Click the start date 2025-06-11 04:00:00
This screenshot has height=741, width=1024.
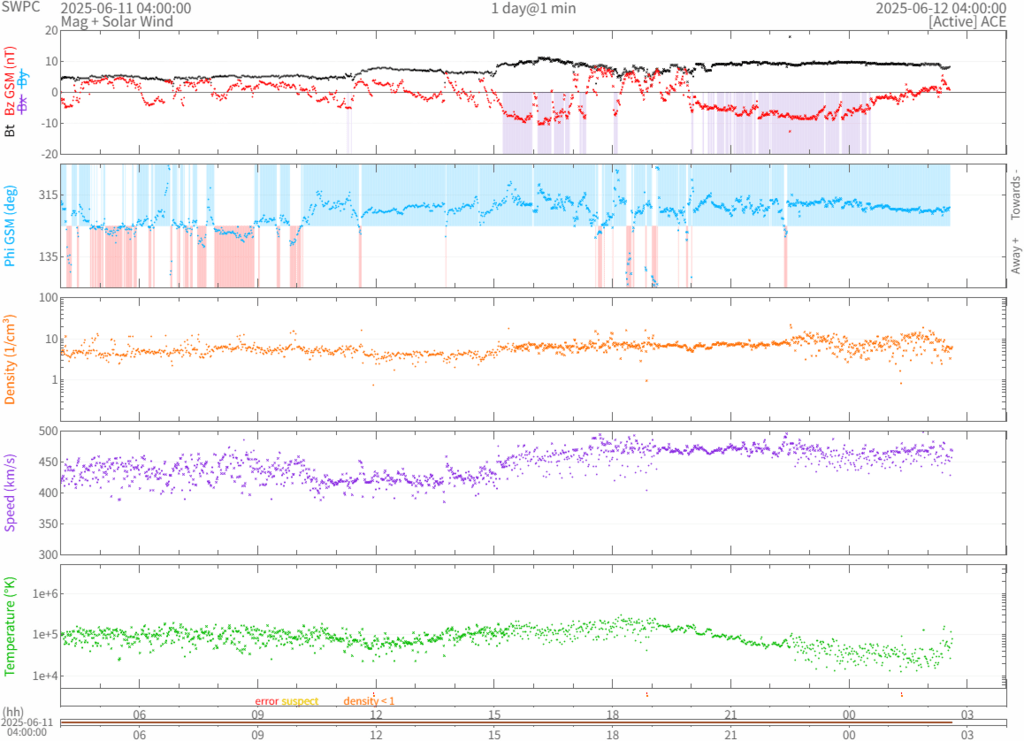tap(126, 8)
